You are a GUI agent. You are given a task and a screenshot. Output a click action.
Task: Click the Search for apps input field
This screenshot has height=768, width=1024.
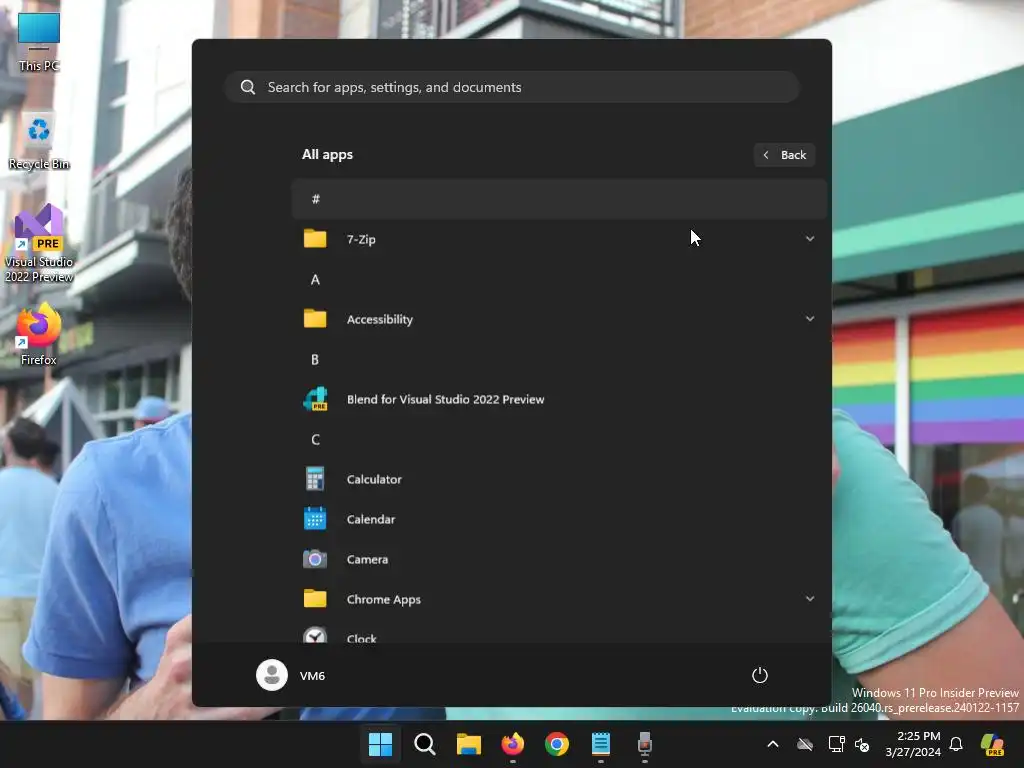[512, 87]
